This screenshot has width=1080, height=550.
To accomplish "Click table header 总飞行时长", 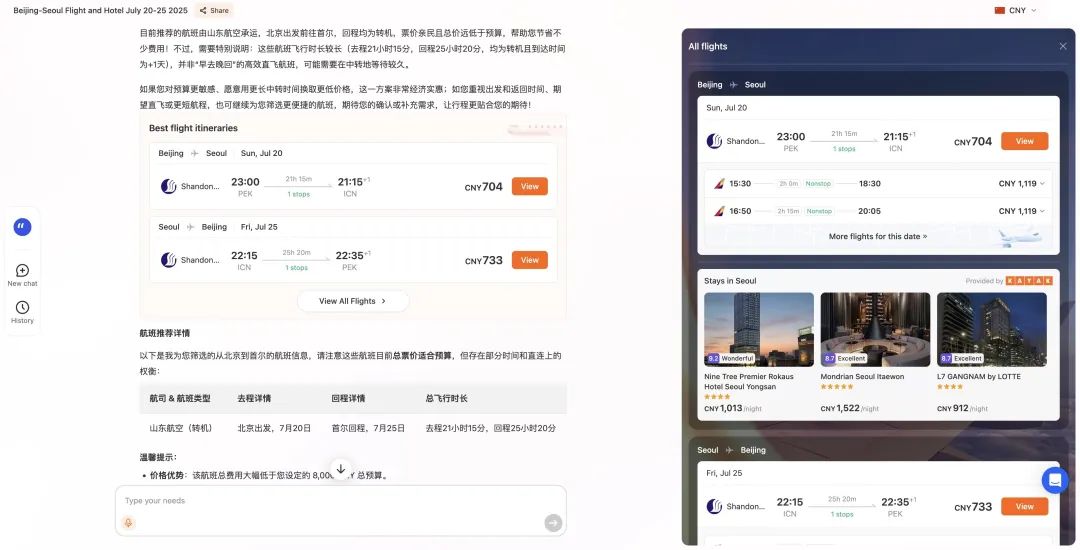I will (447, 399).
